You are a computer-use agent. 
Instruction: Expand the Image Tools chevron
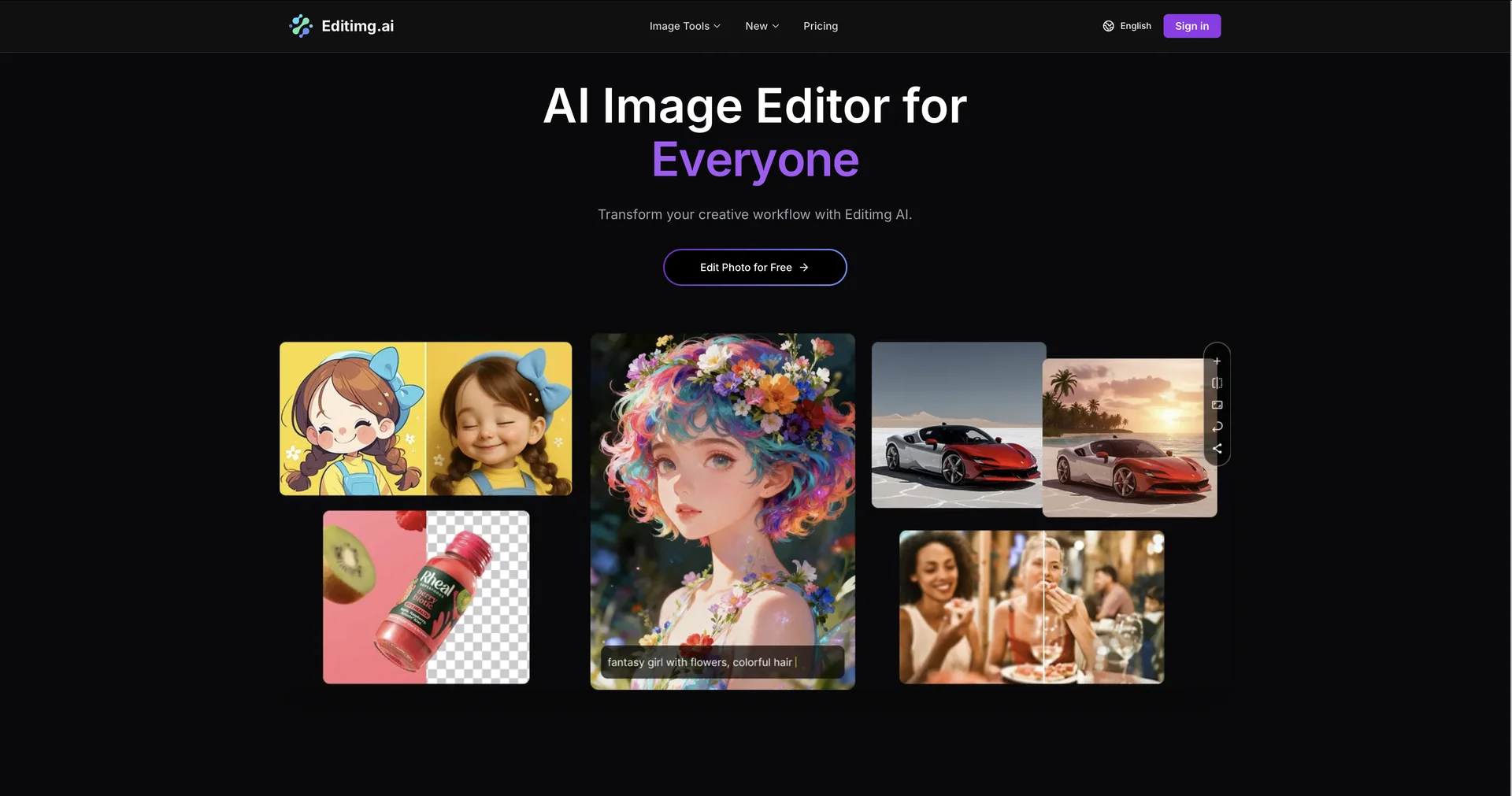click(x=717, y=26)
